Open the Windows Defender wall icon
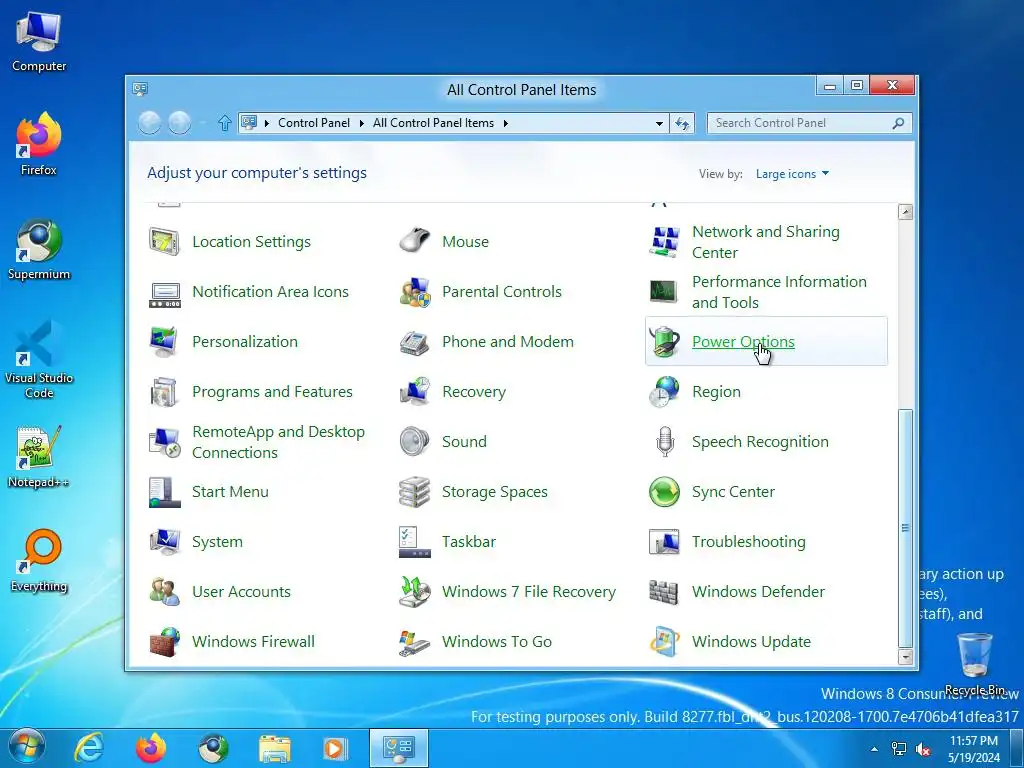 point(664,592)
